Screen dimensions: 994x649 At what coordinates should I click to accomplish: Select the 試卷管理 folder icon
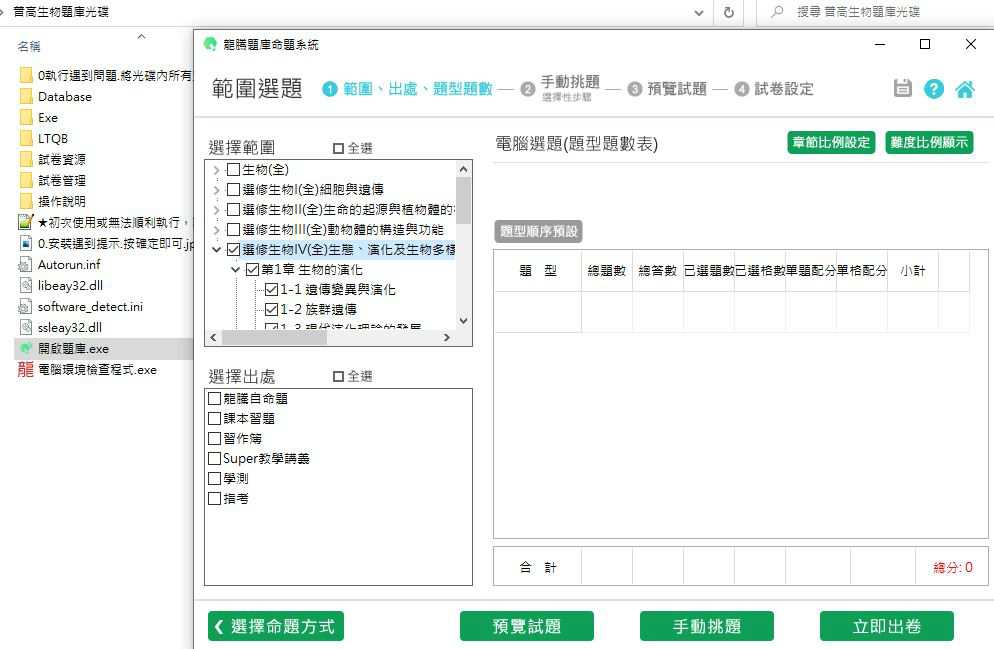click(26, 180)
